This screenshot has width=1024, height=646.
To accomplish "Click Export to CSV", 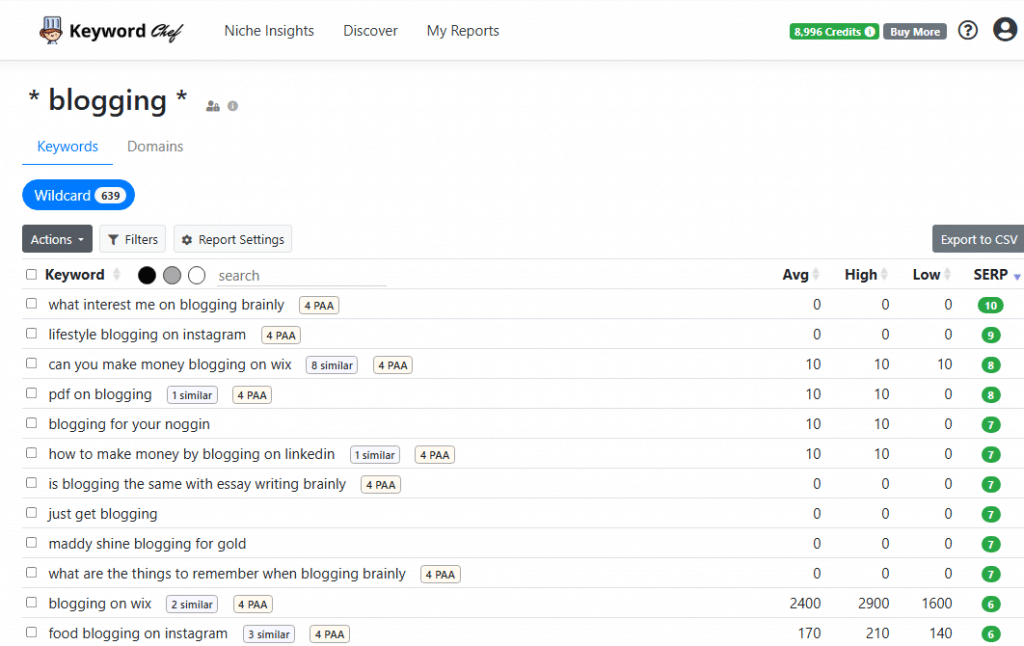I will (x=978, y=239).
